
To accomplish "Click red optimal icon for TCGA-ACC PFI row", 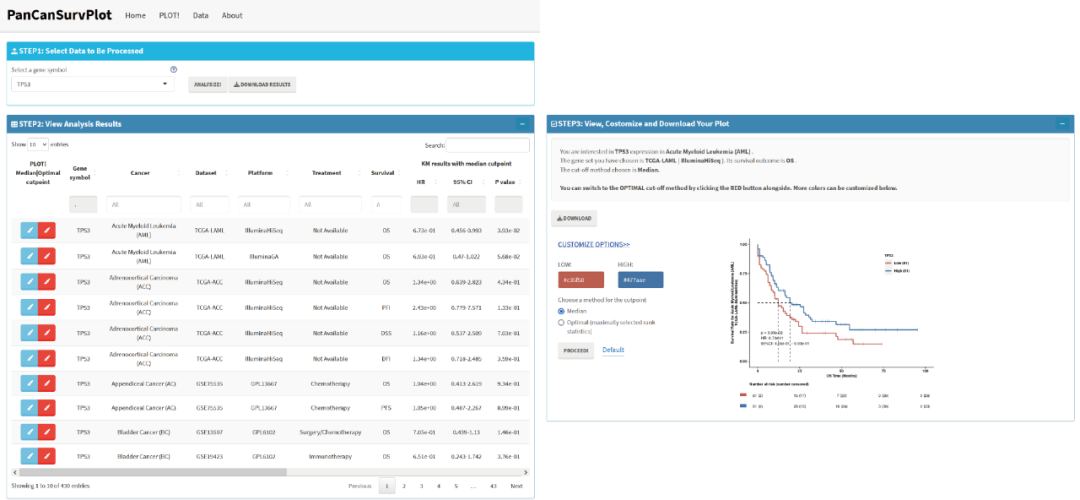I will click(x=47, y=307).
